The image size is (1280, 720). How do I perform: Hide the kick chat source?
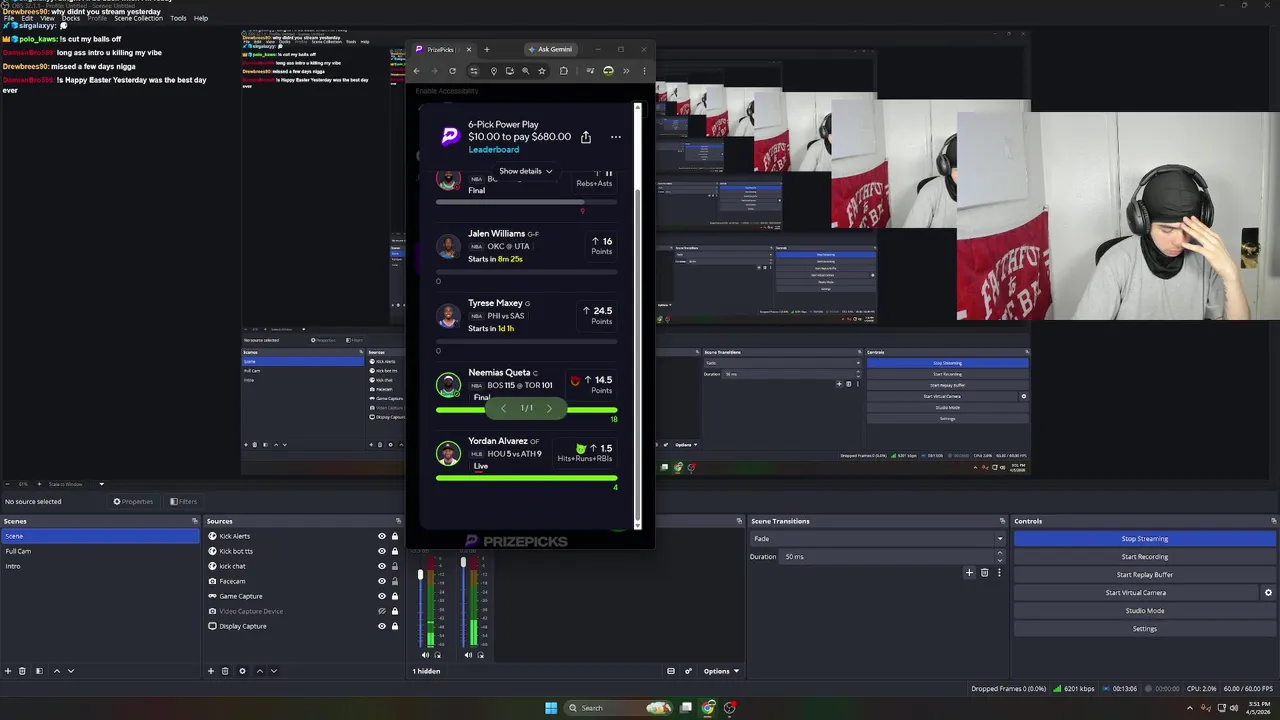tap(381, 566)
